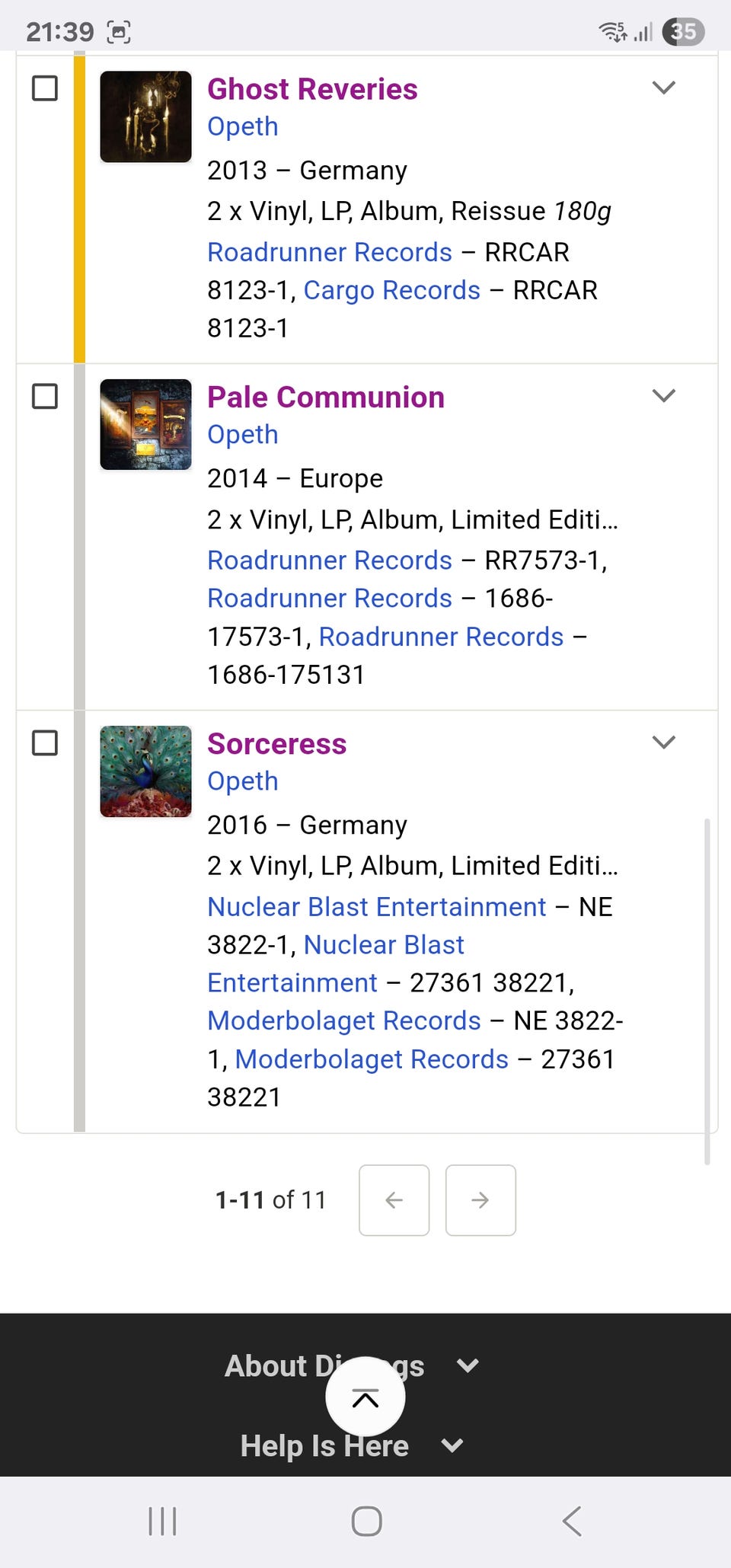
Task: Tick the Sorceress checkbox
Action: tap(45, 742)
